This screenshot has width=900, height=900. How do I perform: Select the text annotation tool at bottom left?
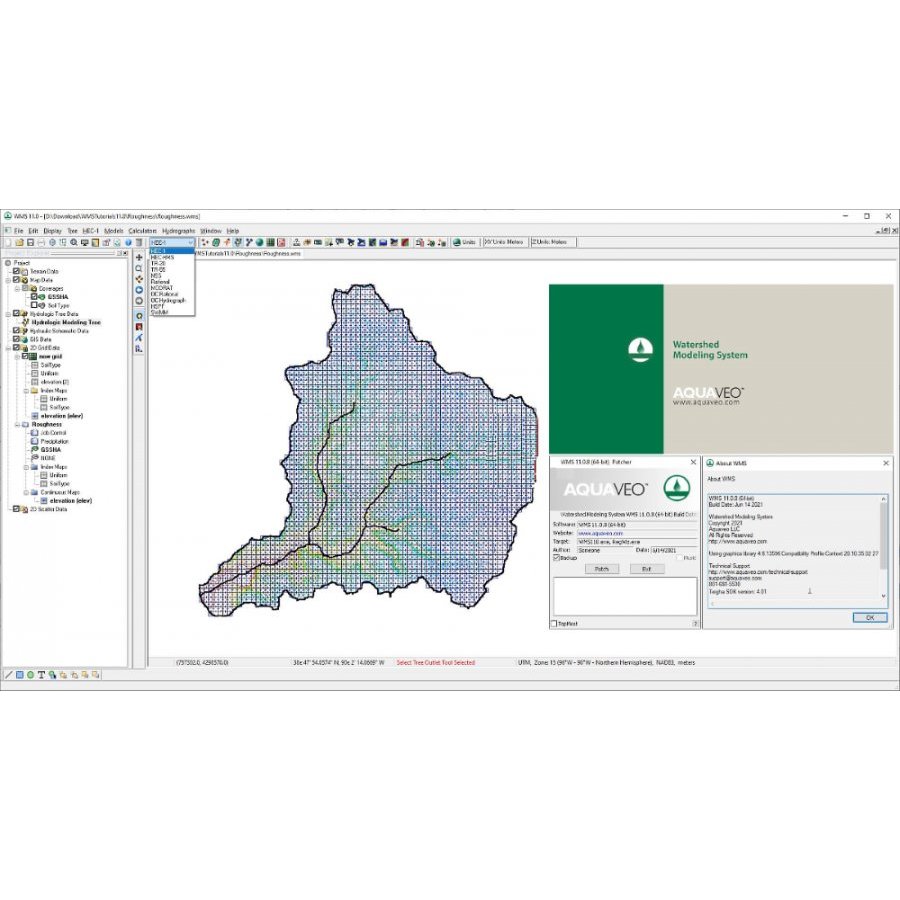[41, 675]
